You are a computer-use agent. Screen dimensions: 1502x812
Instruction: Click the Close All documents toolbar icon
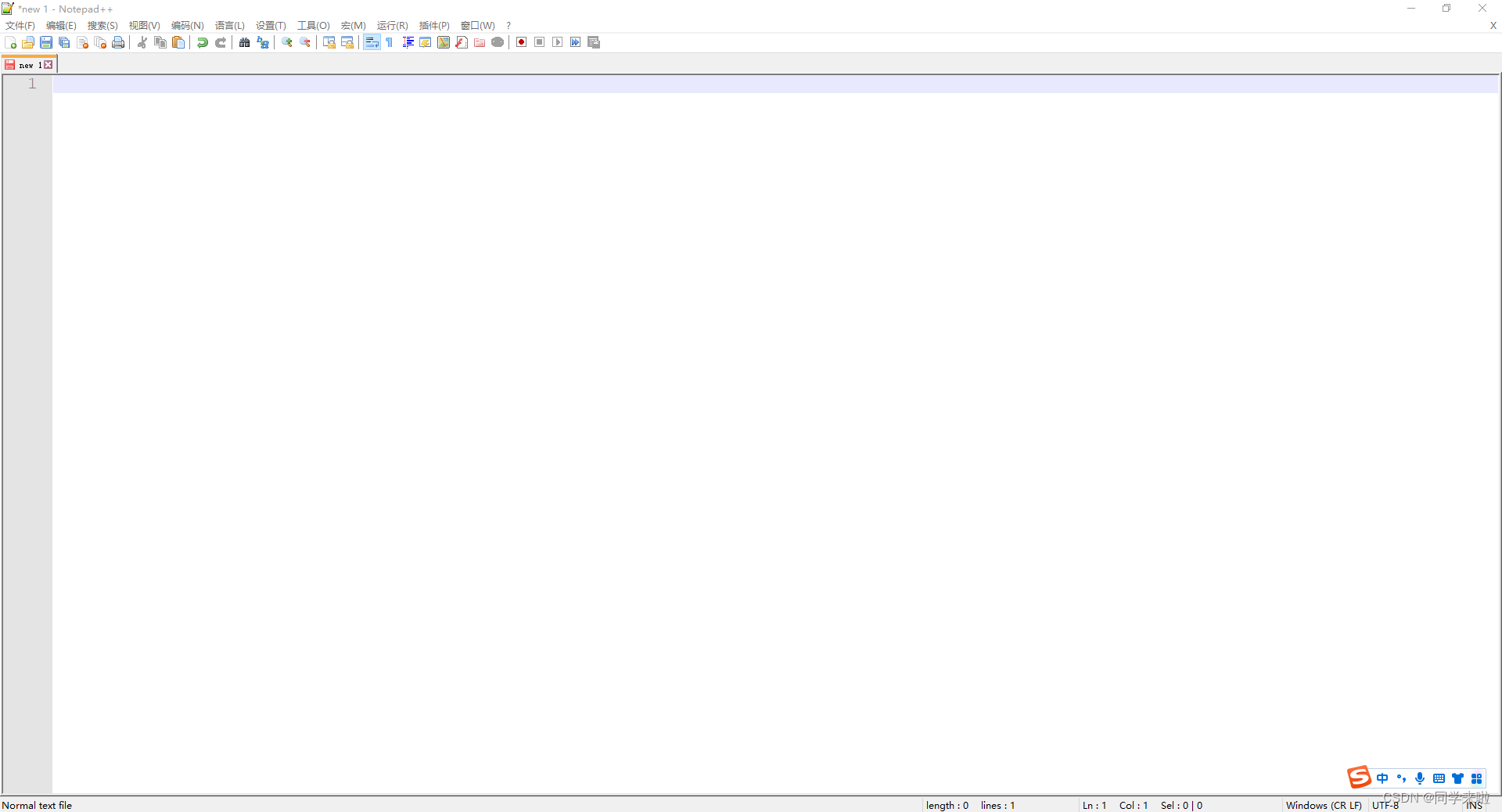100,42
